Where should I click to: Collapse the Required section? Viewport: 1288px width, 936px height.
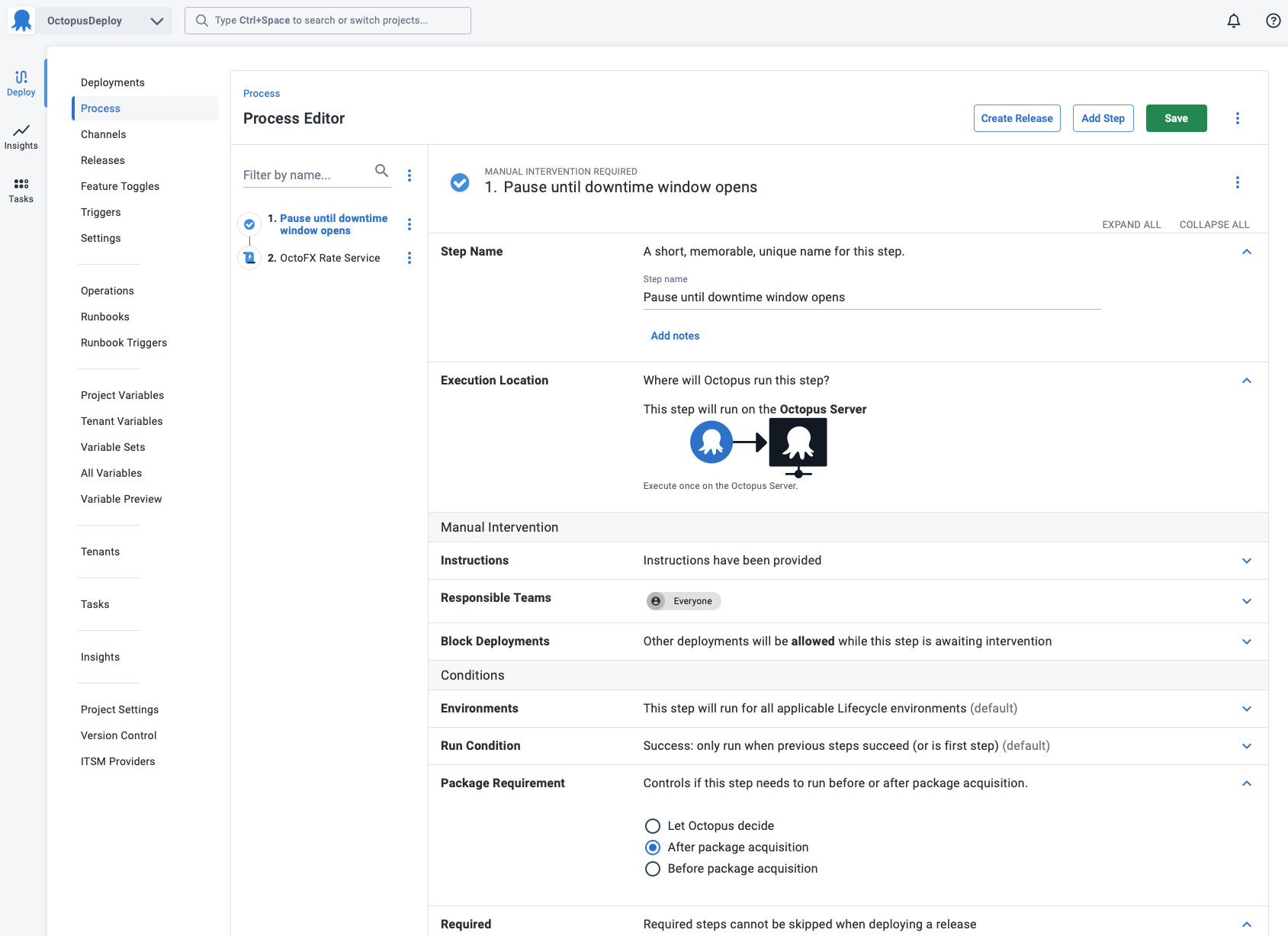click(x=1247, y=925)
